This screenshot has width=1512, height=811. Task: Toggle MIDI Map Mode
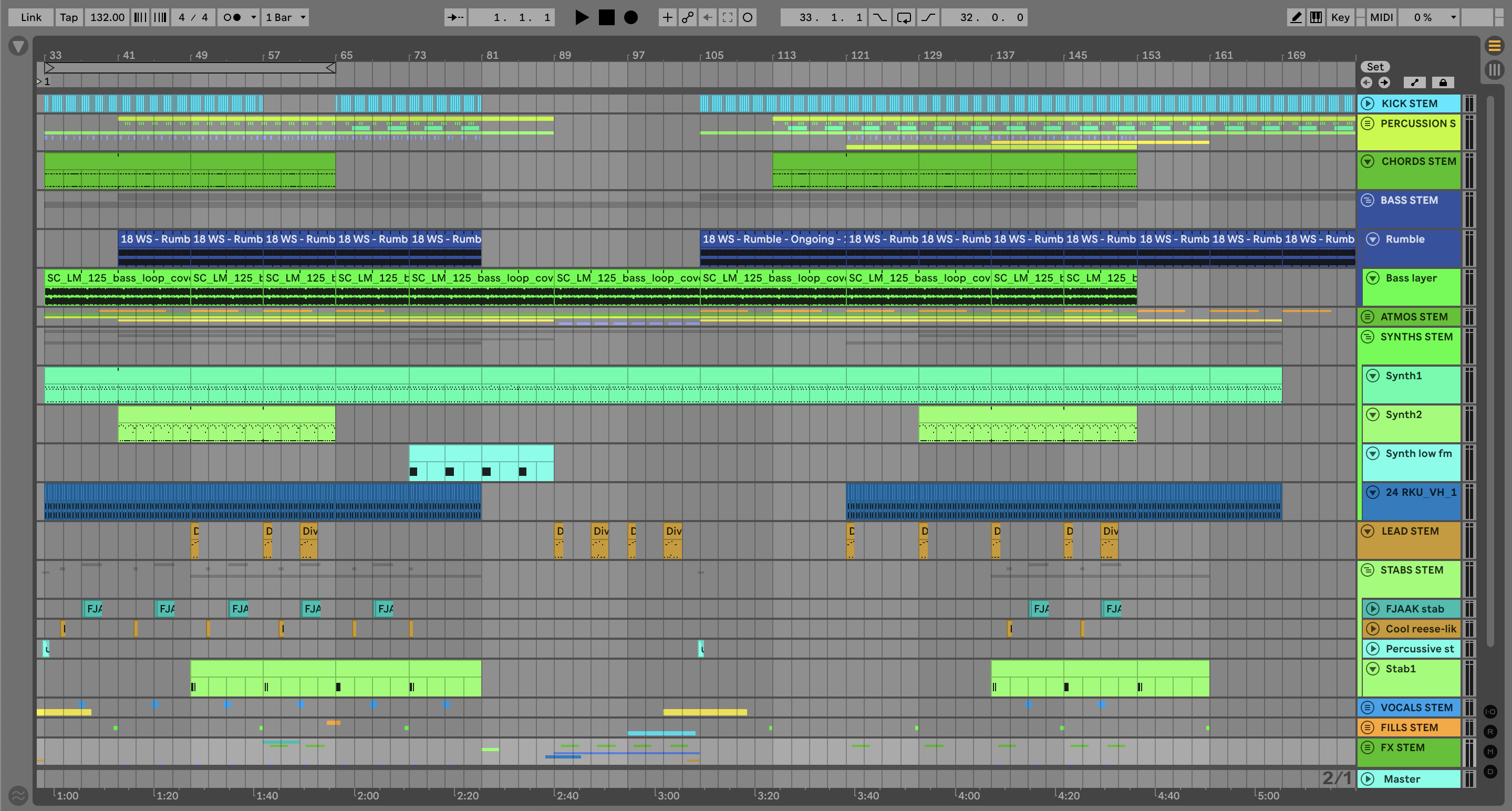pyautogui.click(x=1381, y=17)
